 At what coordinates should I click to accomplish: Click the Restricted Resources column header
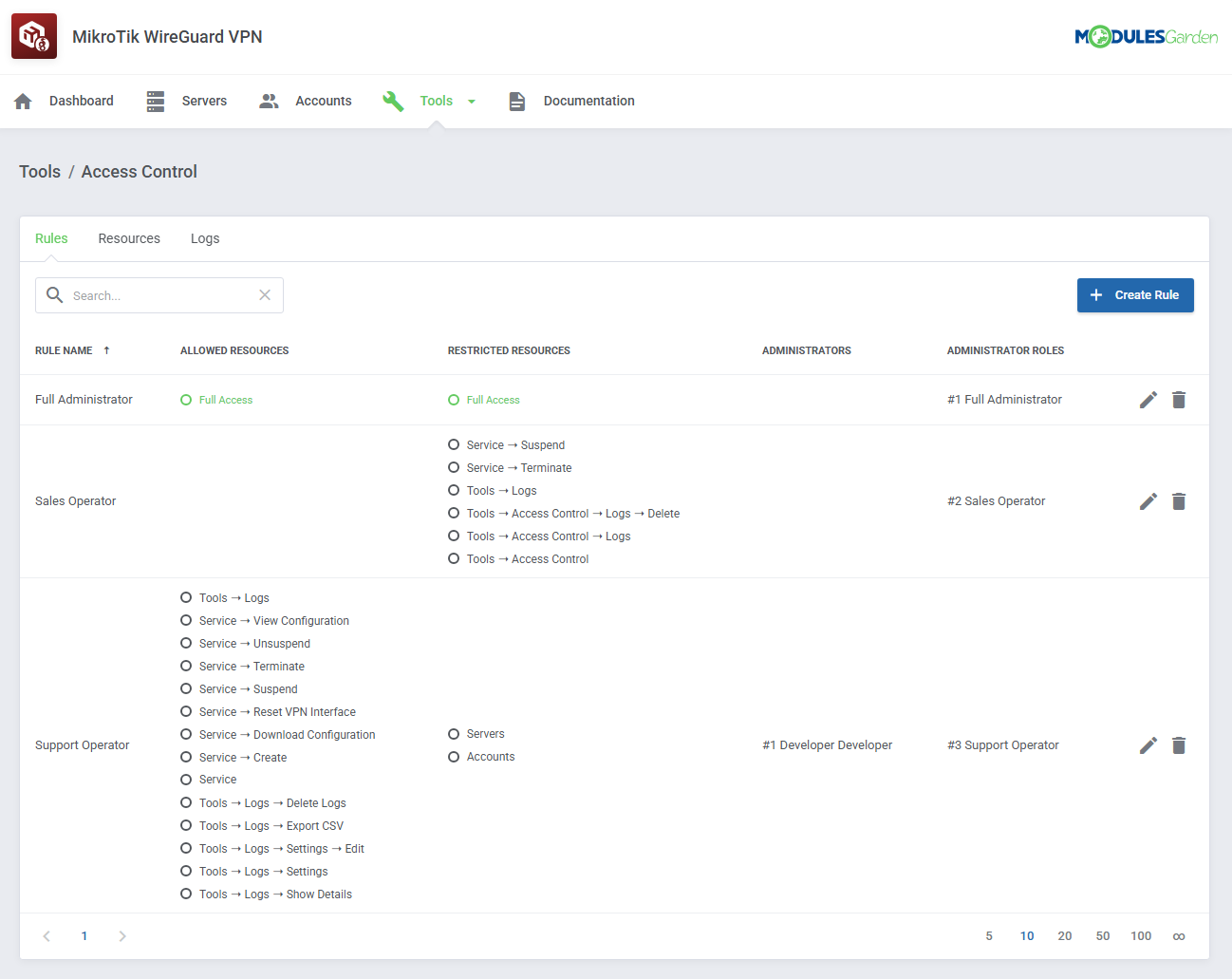click(x=509, y=350)
